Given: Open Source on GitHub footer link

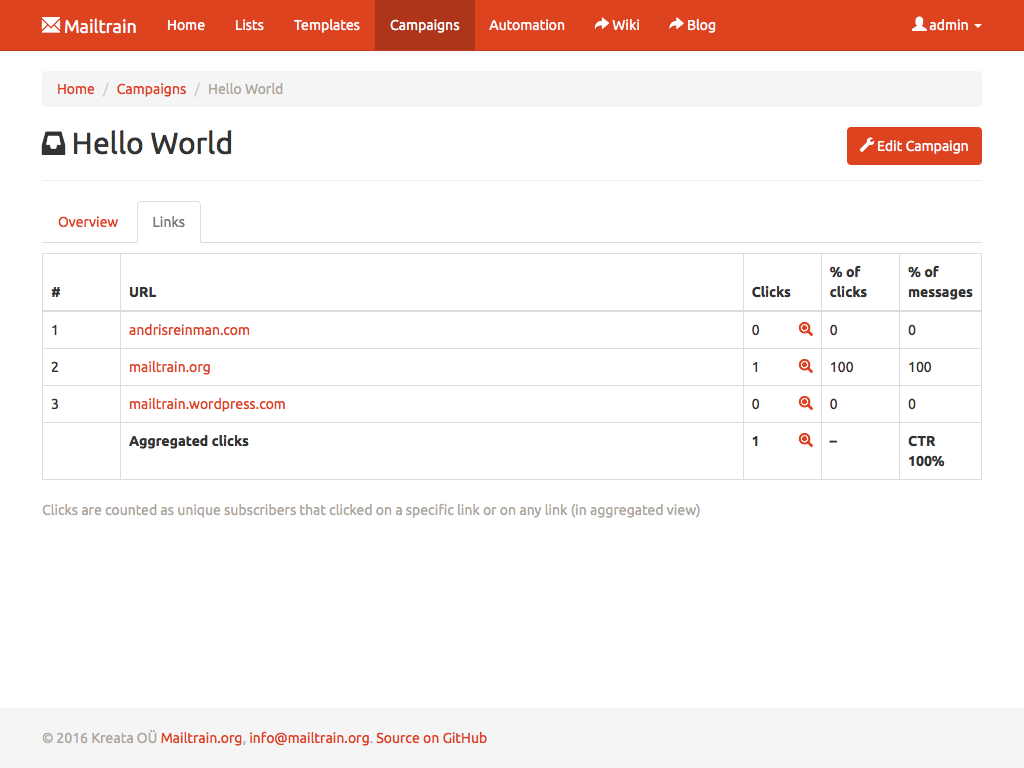Looking at the screenshot, I should tap(431, 738).
